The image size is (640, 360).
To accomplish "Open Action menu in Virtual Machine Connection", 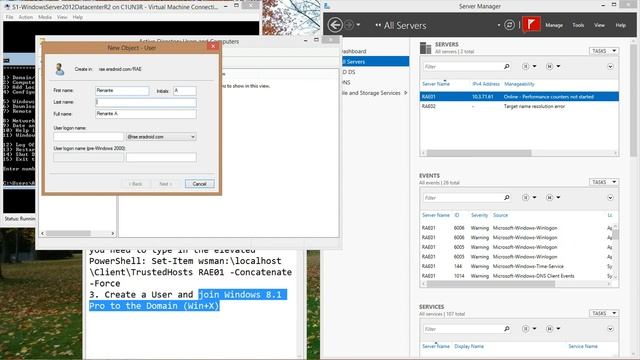I will (26, 17).
